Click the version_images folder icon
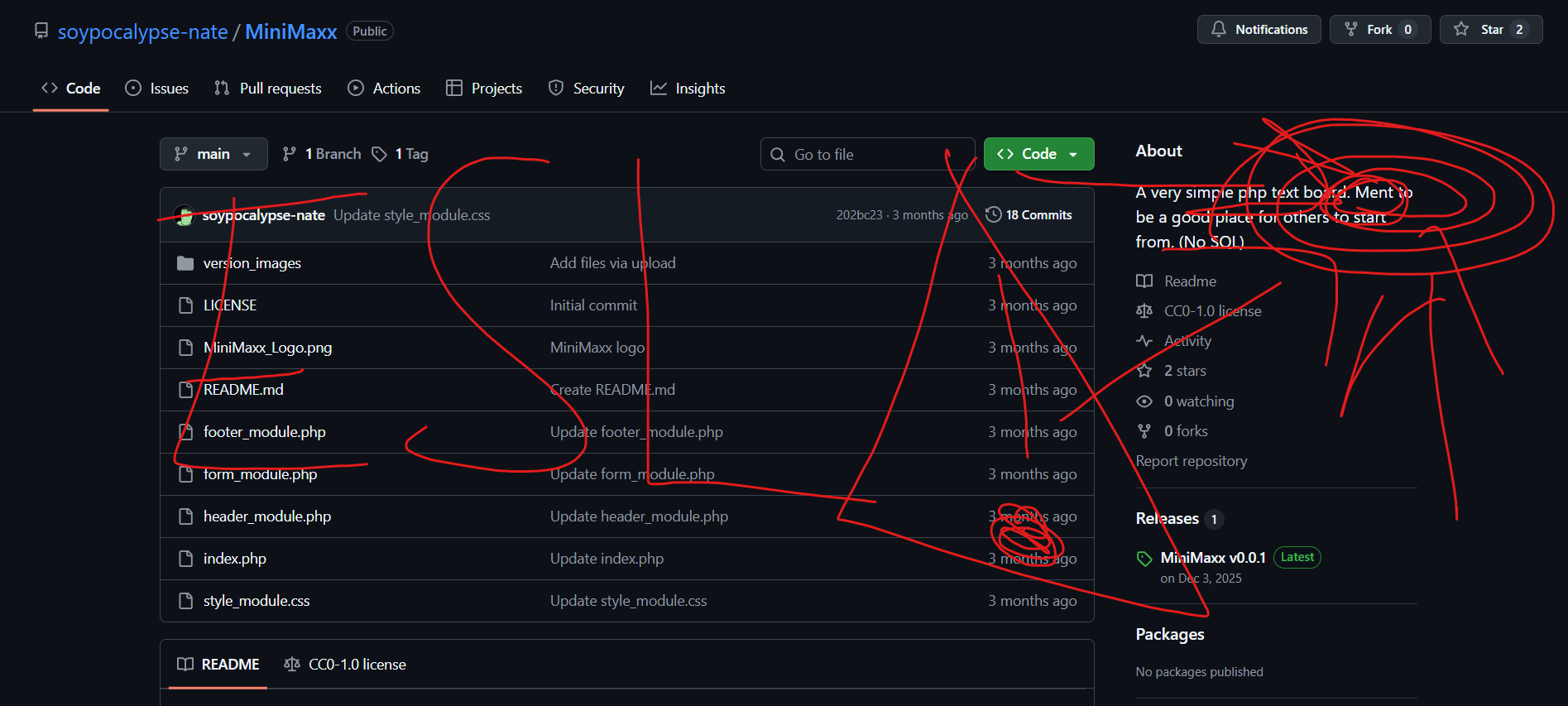The height and width of the screenshot is (706, 1568). [185, 263]
